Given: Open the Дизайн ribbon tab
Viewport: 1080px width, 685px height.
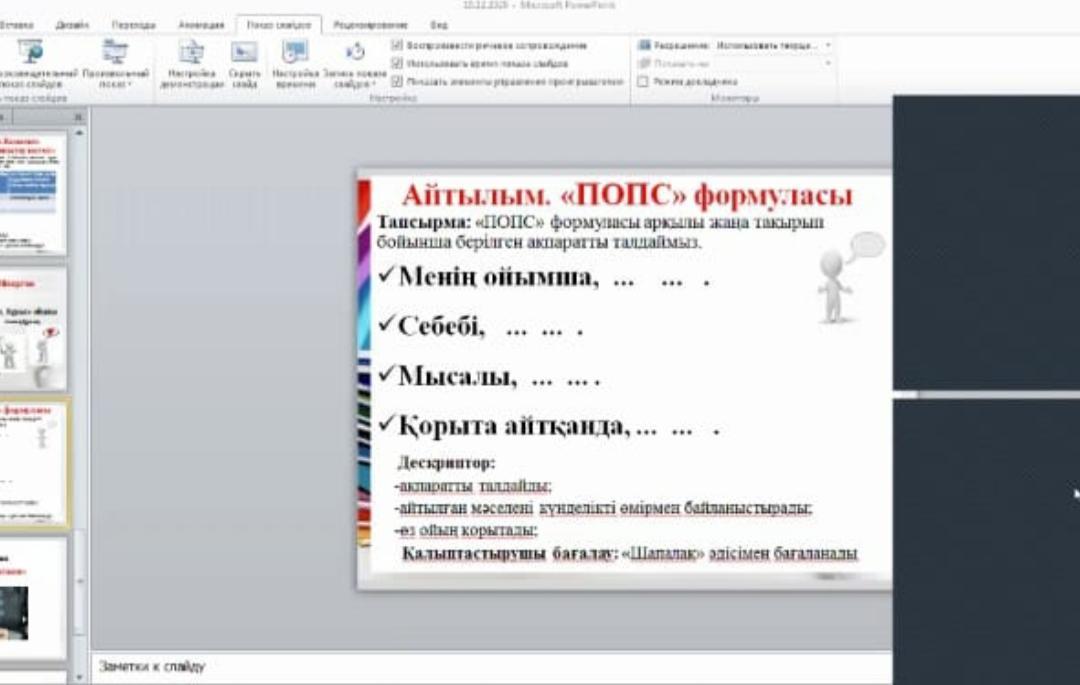Looking at the screenshot, I should click(x=72, y=25).
